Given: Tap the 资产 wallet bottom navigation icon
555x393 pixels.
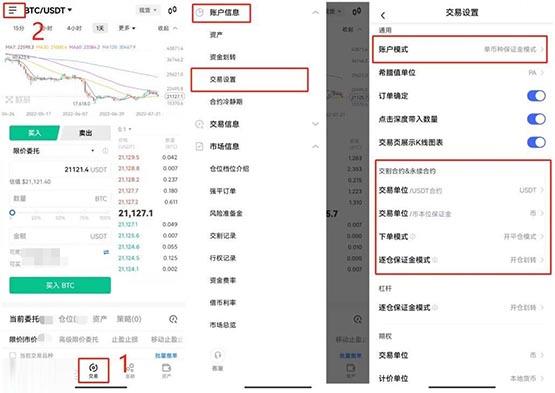Looking at the screenshot, I should (166, 370).
